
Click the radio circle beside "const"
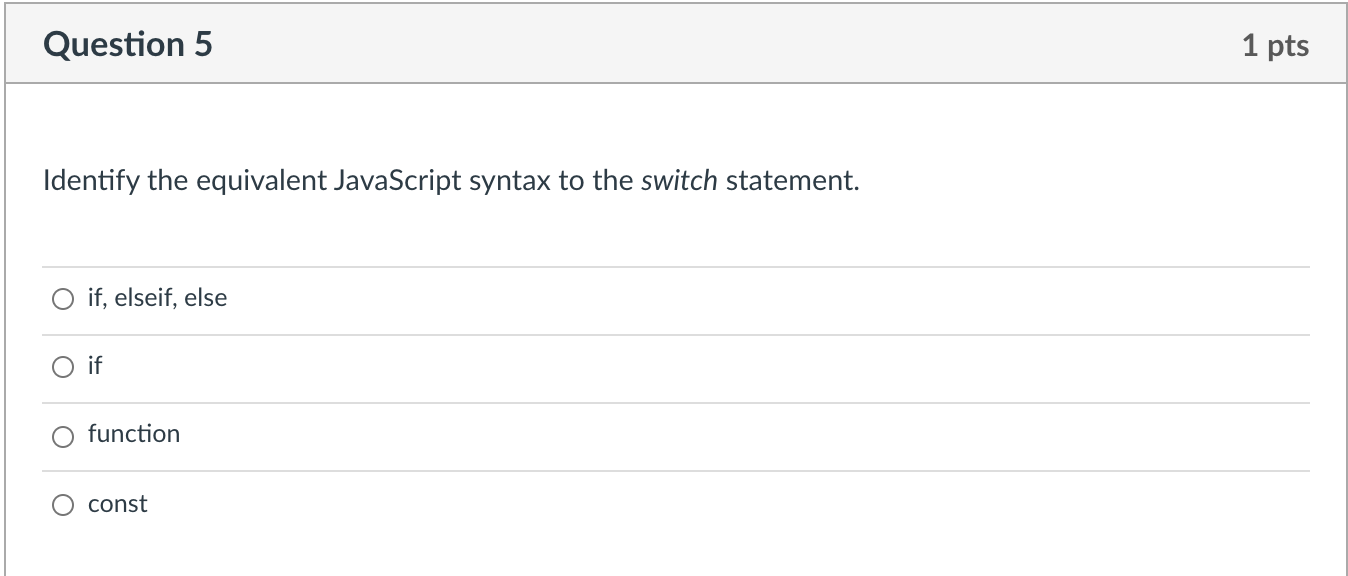[x=62, y=503]
